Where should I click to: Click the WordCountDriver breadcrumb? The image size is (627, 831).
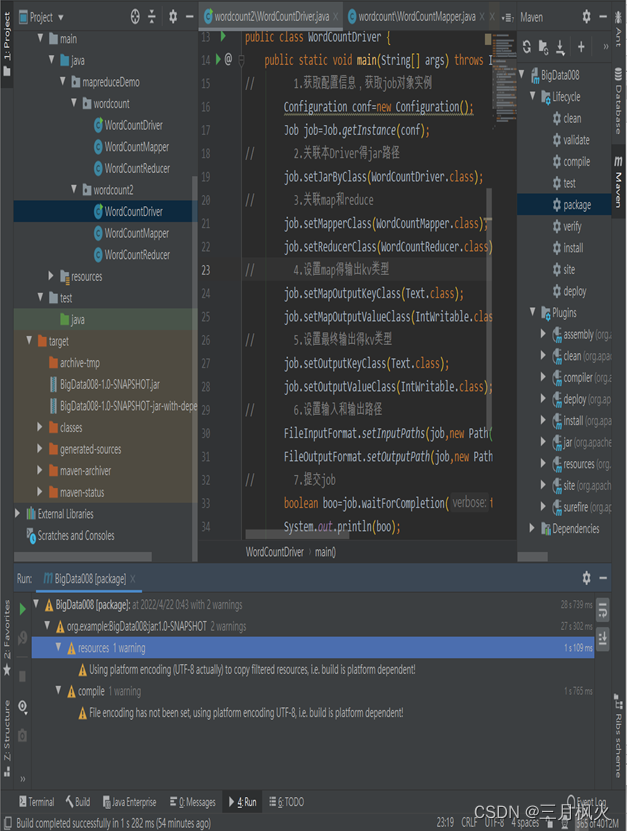pyautogui.click(x=275, y=552)
